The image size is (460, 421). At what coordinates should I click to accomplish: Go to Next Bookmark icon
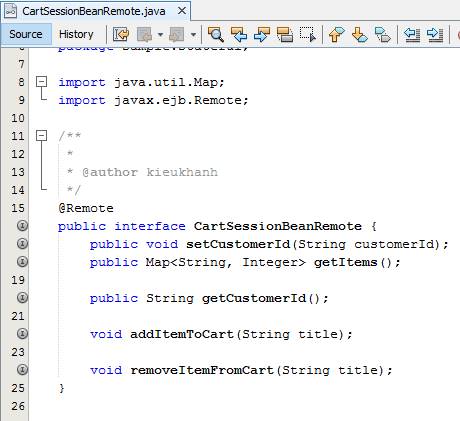360,34
